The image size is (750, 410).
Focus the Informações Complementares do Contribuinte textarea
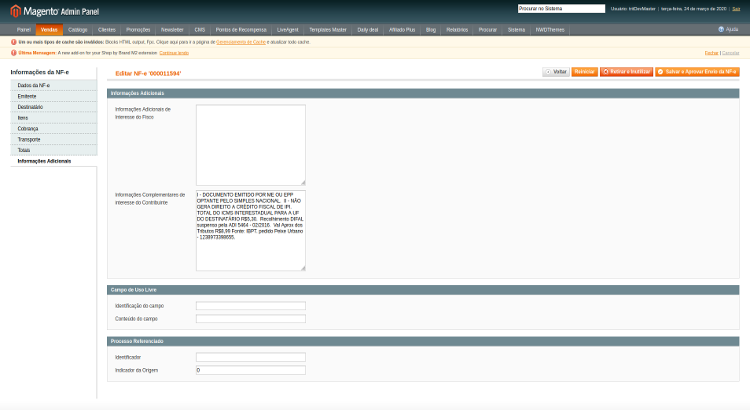(251, 231)
